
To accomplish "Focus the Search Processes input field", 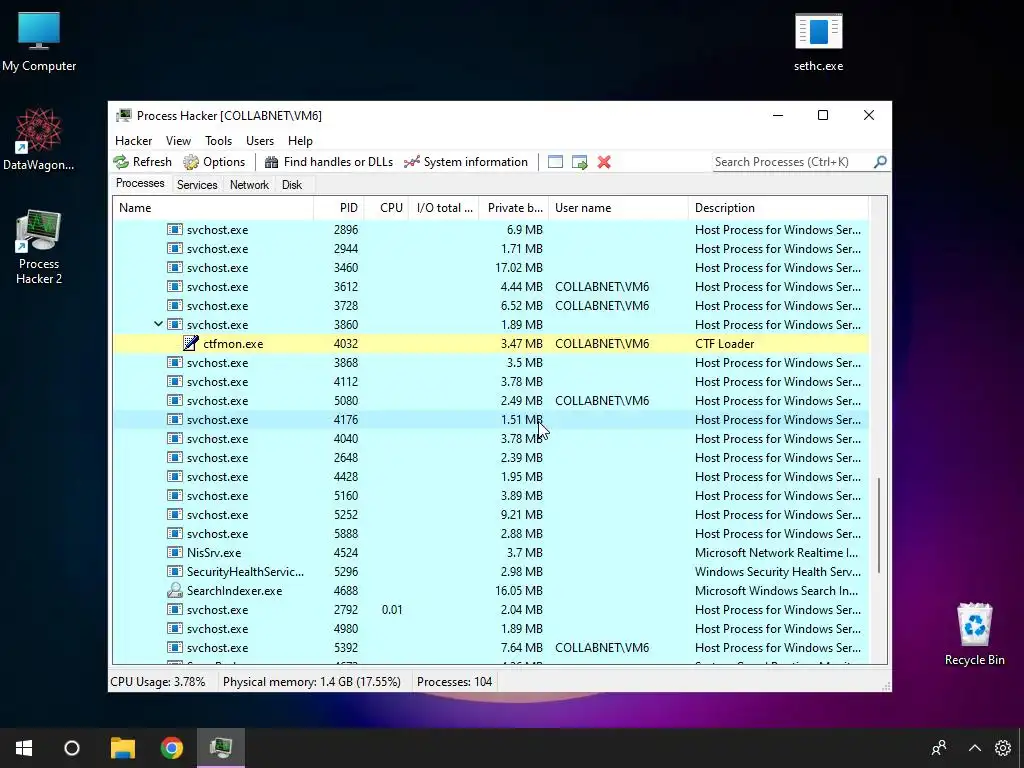I will click(x=792, y=162).
